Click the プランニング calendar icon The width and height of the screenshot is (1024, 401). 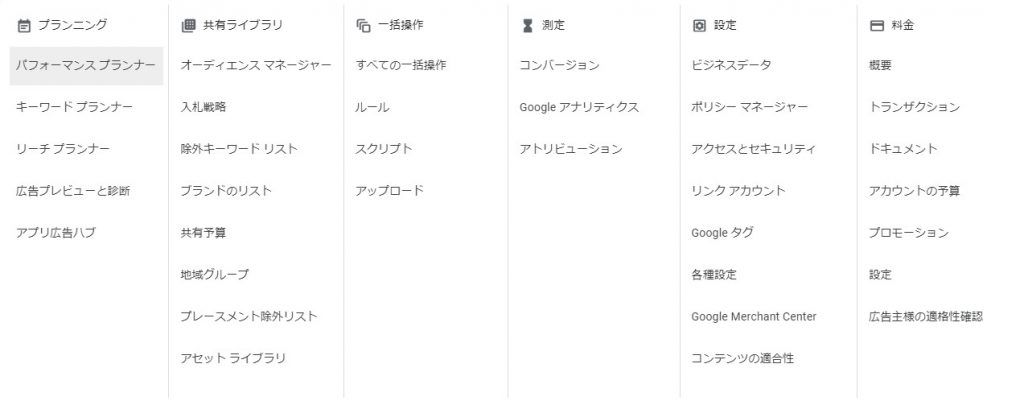[x=24, y=25]
